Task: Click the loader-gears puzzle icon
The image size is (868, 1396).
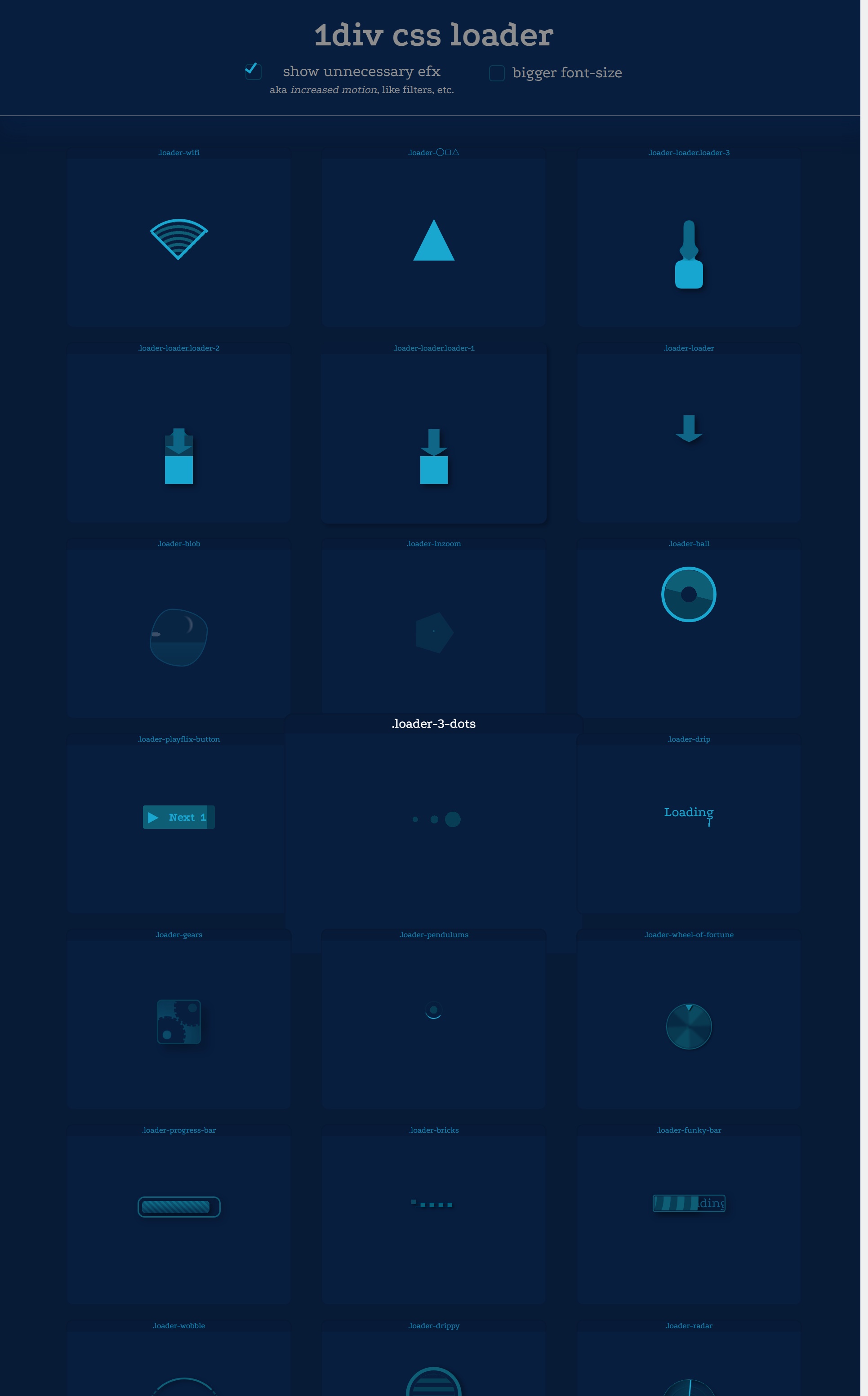Action: point(179,1022)
